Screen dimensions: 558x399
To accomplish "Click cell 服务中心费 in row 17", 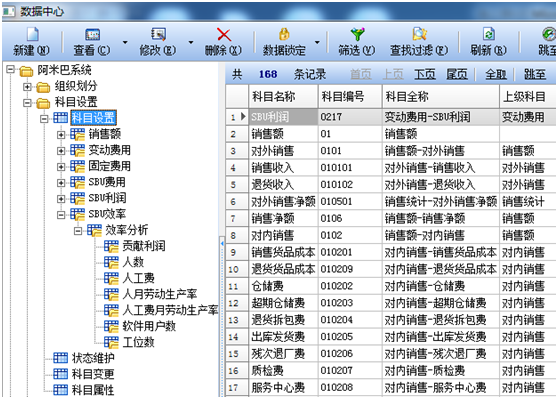I will [283, 388].
